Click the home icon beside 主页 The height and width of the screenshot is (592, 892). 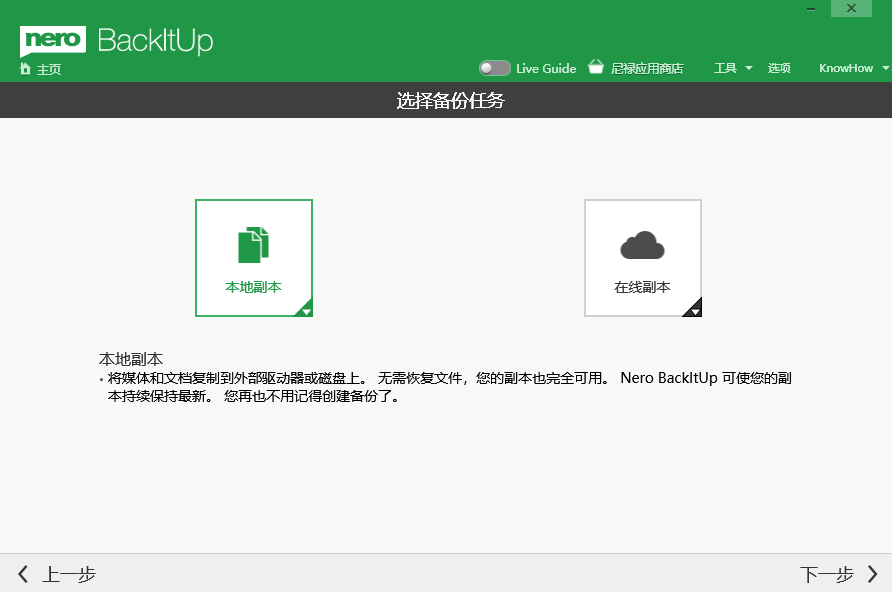tap(25, 69)
